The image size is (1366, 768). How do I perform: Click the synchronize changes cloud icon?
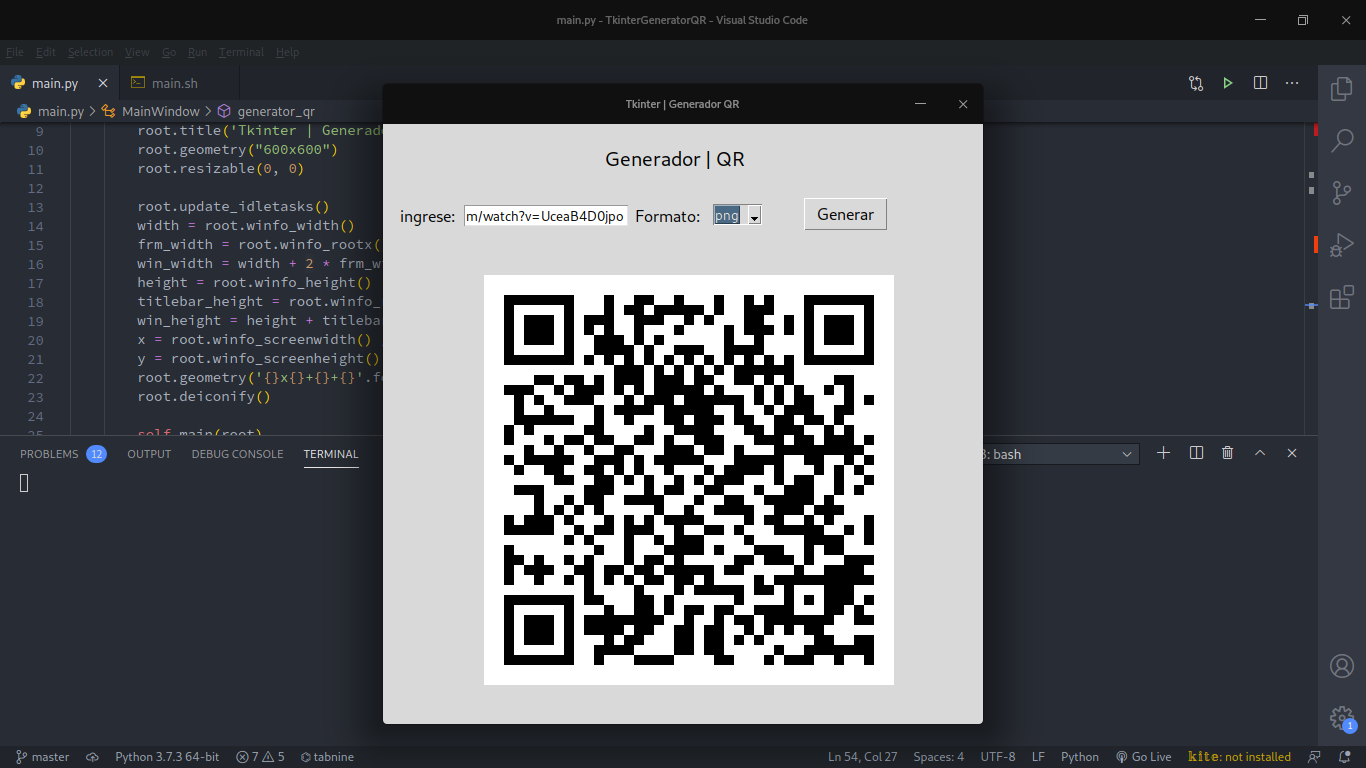click(92, 757)
